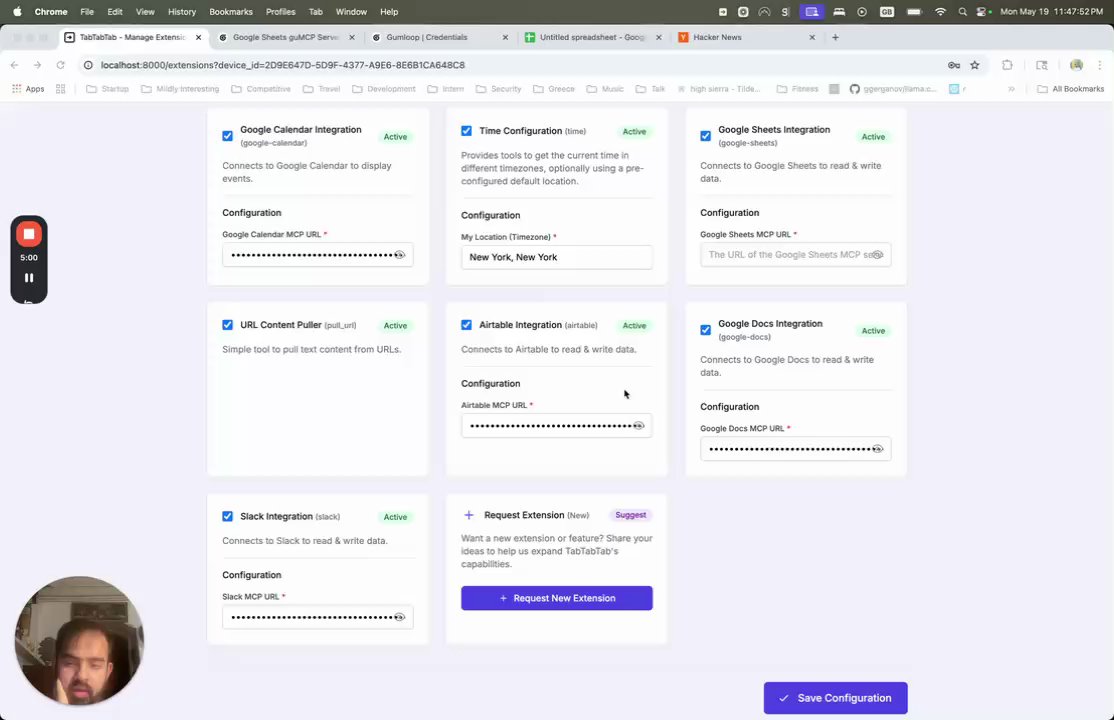
Task: Show the Google Sheets MCP URL via the eye icon
Action: click(878, 254)
